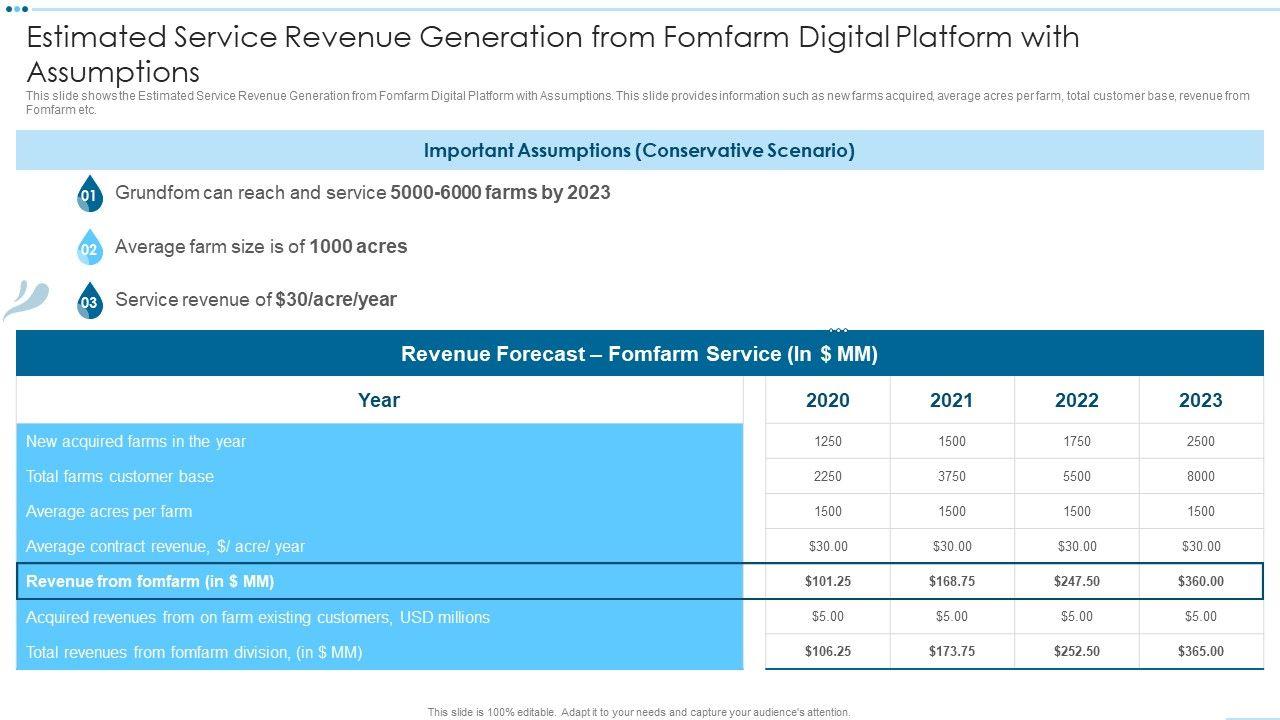Click the $106.25 total revenue cell
The width and height of the screenshot is (1280, 720).
[x=828, y=651]
